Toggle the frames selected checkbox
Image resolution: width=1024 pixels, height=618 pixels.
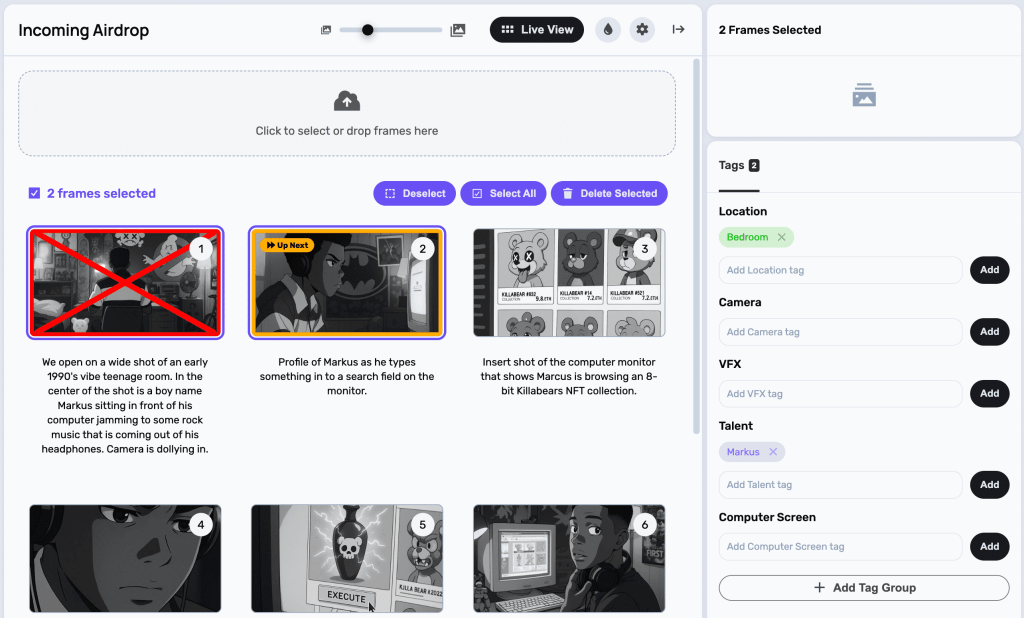(34, 193)
